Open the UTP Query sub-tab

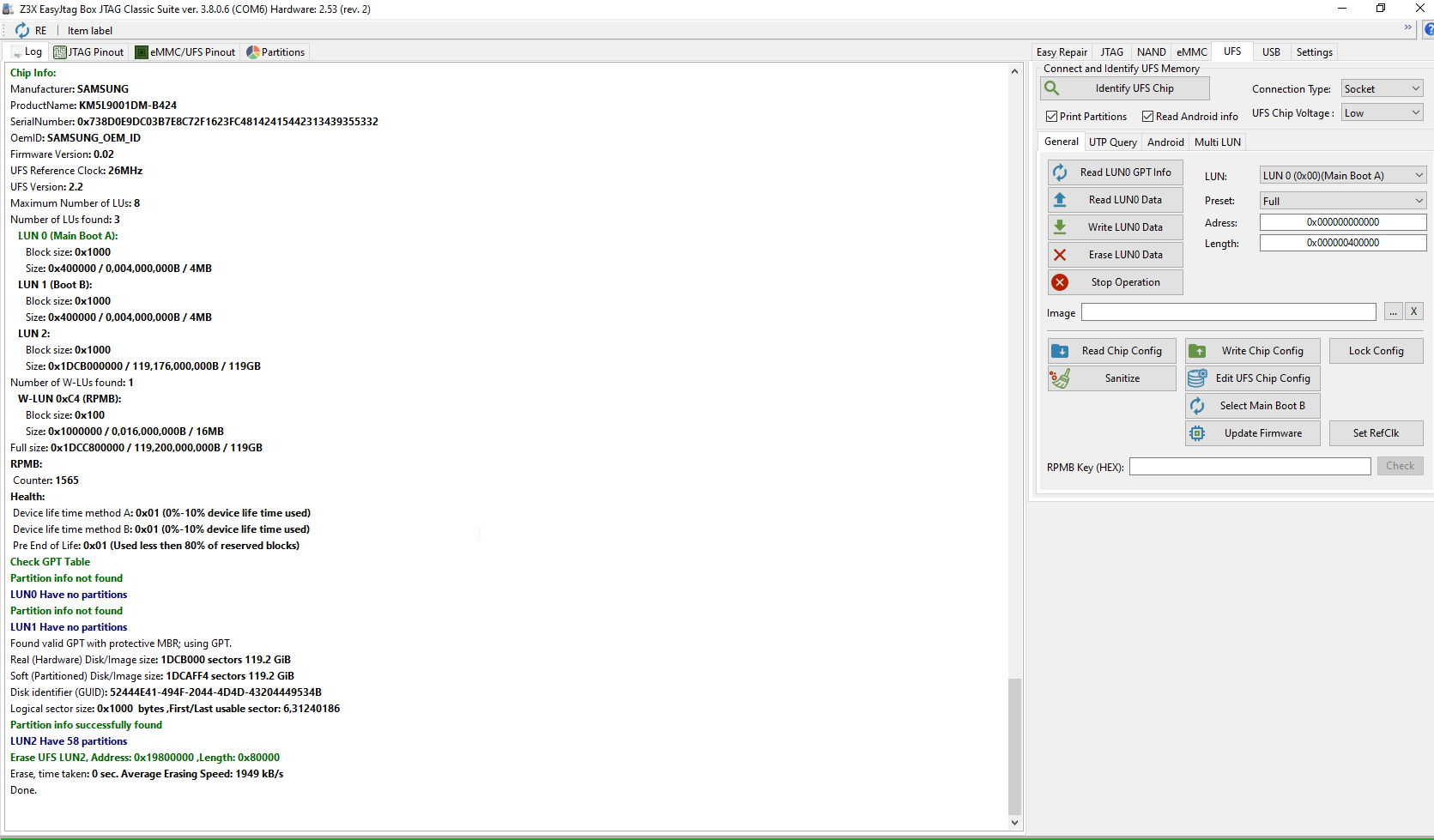tap(1113, 142)
